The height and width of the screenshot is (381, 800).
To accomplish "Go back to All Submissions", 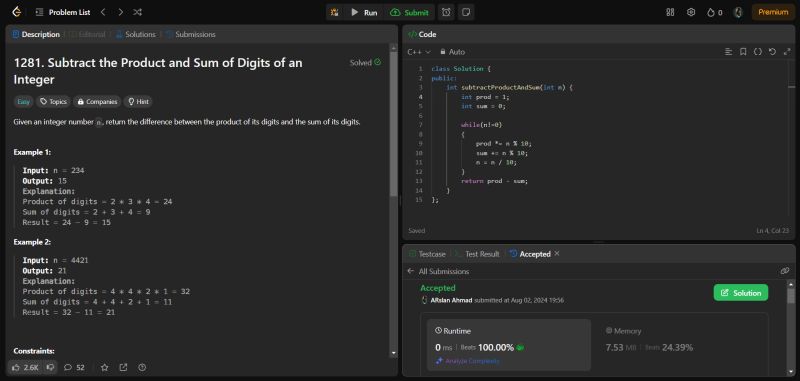I will coord(438,271).
